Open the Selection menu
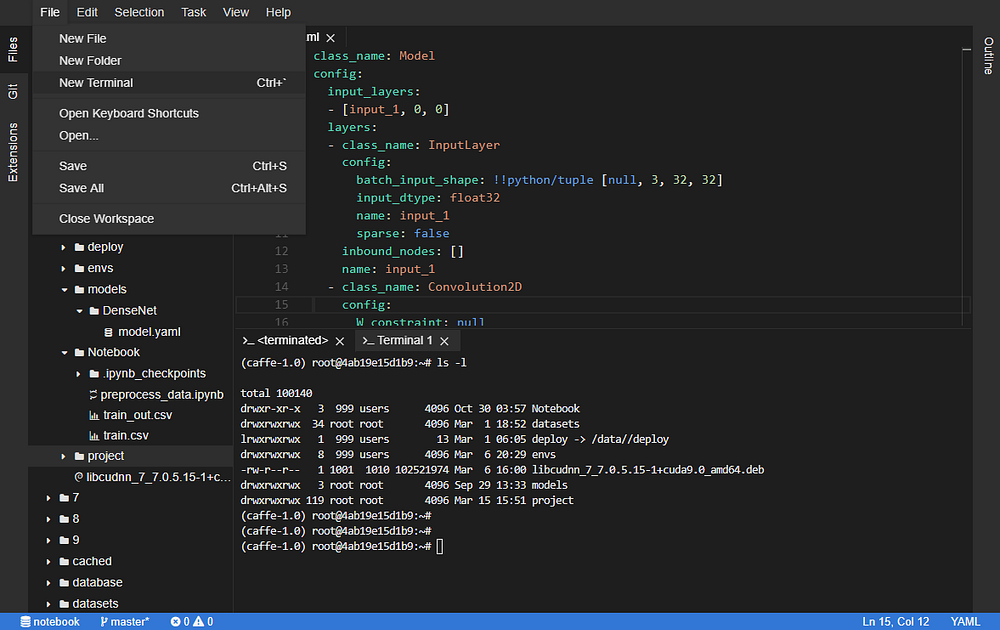The height and width of the screenshot is (630, 1000). [139, 12]
